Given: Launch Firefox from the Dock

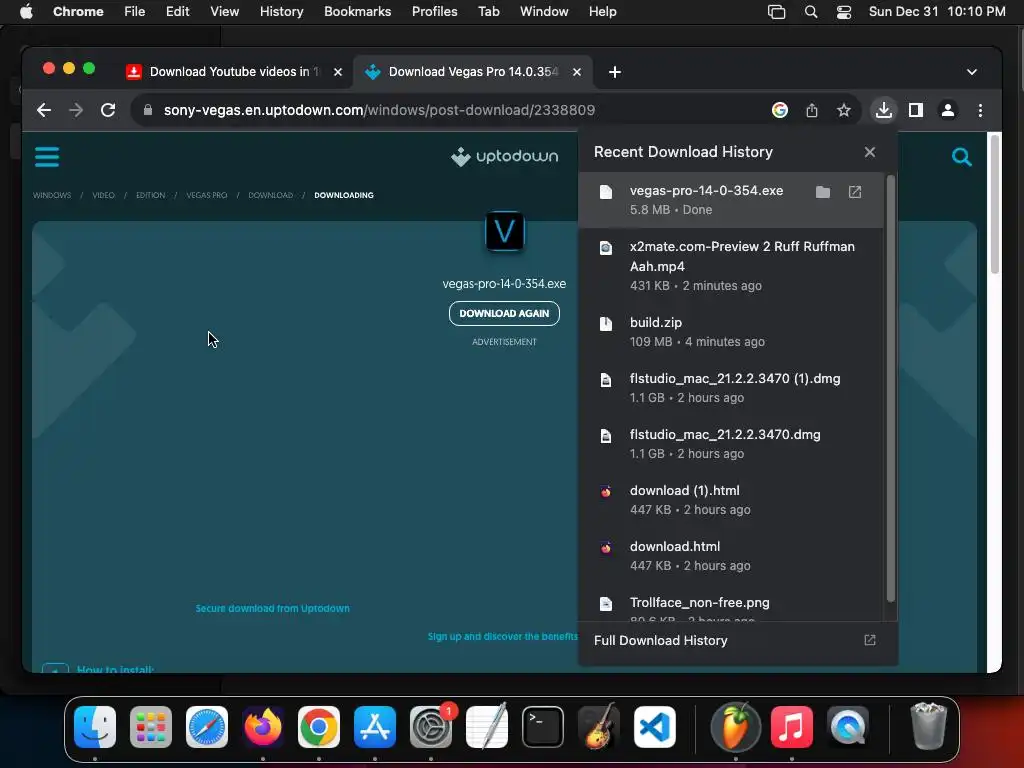Looking at the screenshot, I should click(x=263, y=727).
